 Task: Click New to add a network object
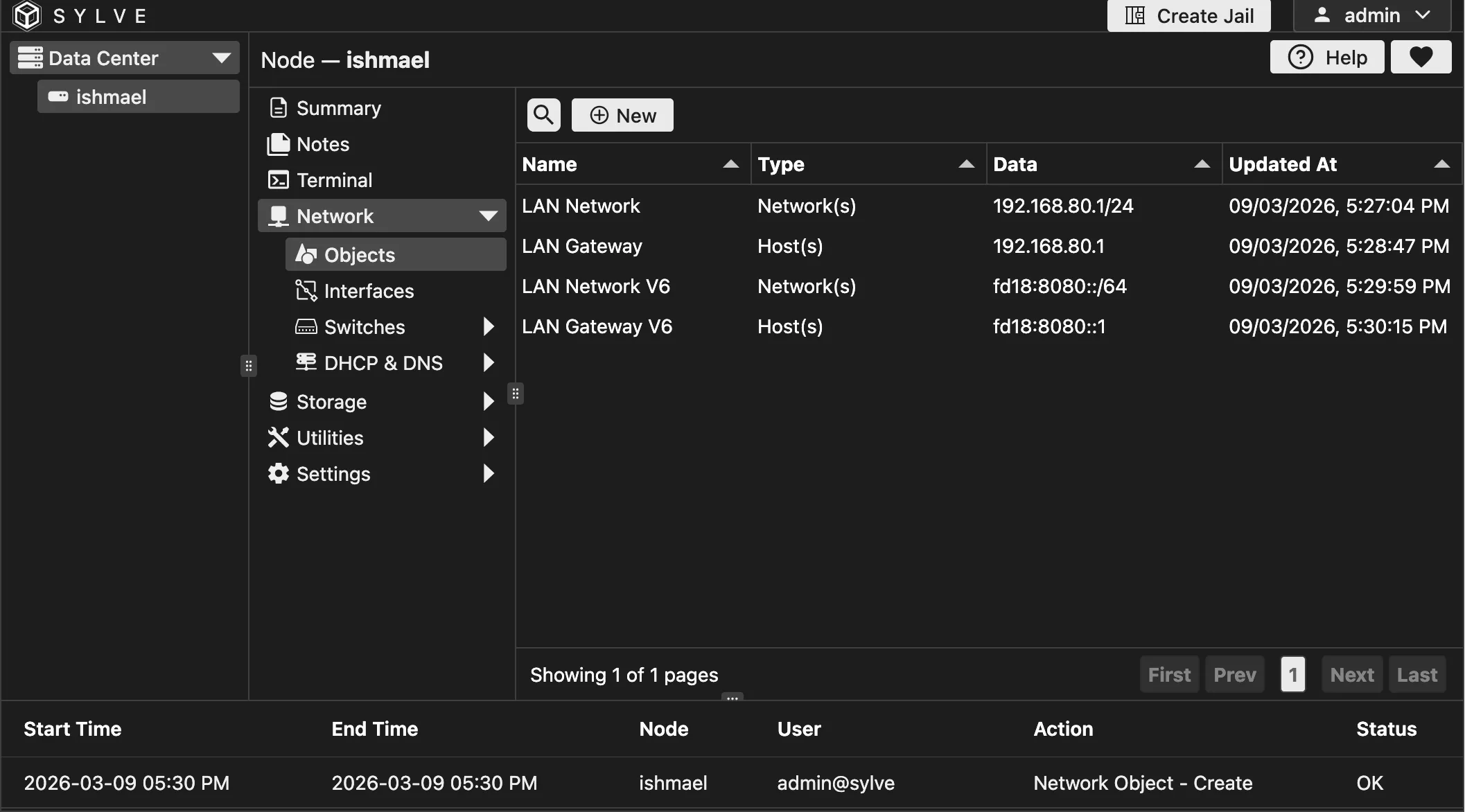[622, 114]
